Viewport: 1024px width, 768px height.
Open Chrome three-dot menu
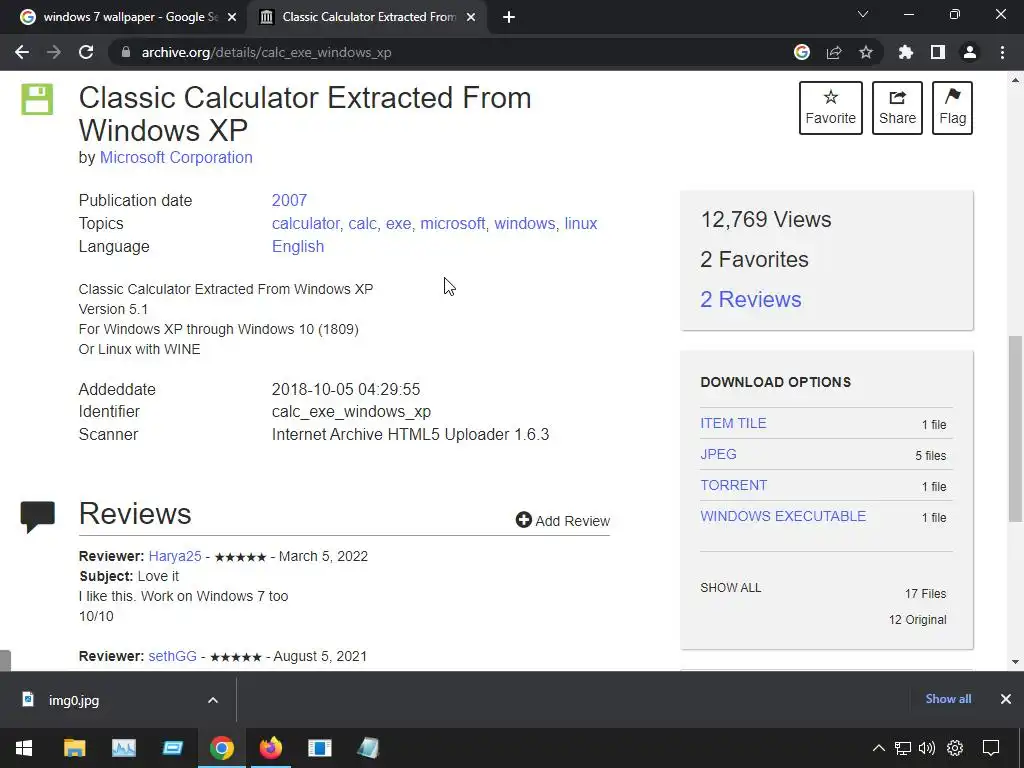[1002, 52]
